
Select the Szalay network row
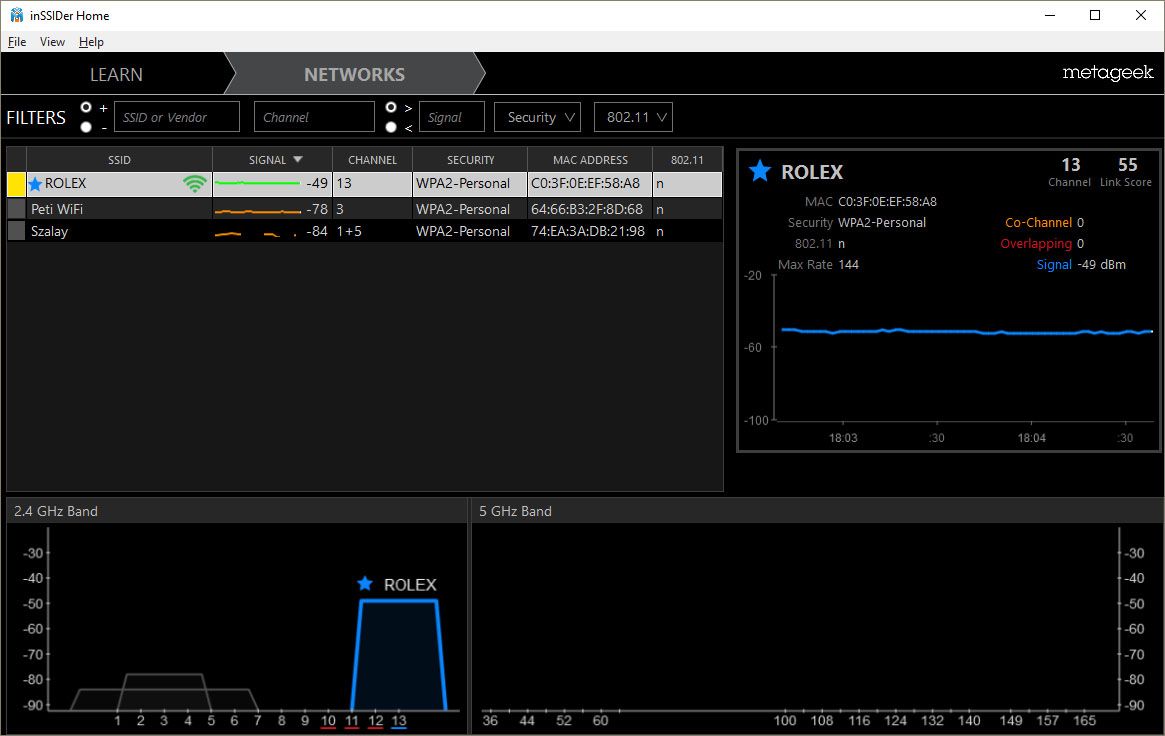pos(364,231)
